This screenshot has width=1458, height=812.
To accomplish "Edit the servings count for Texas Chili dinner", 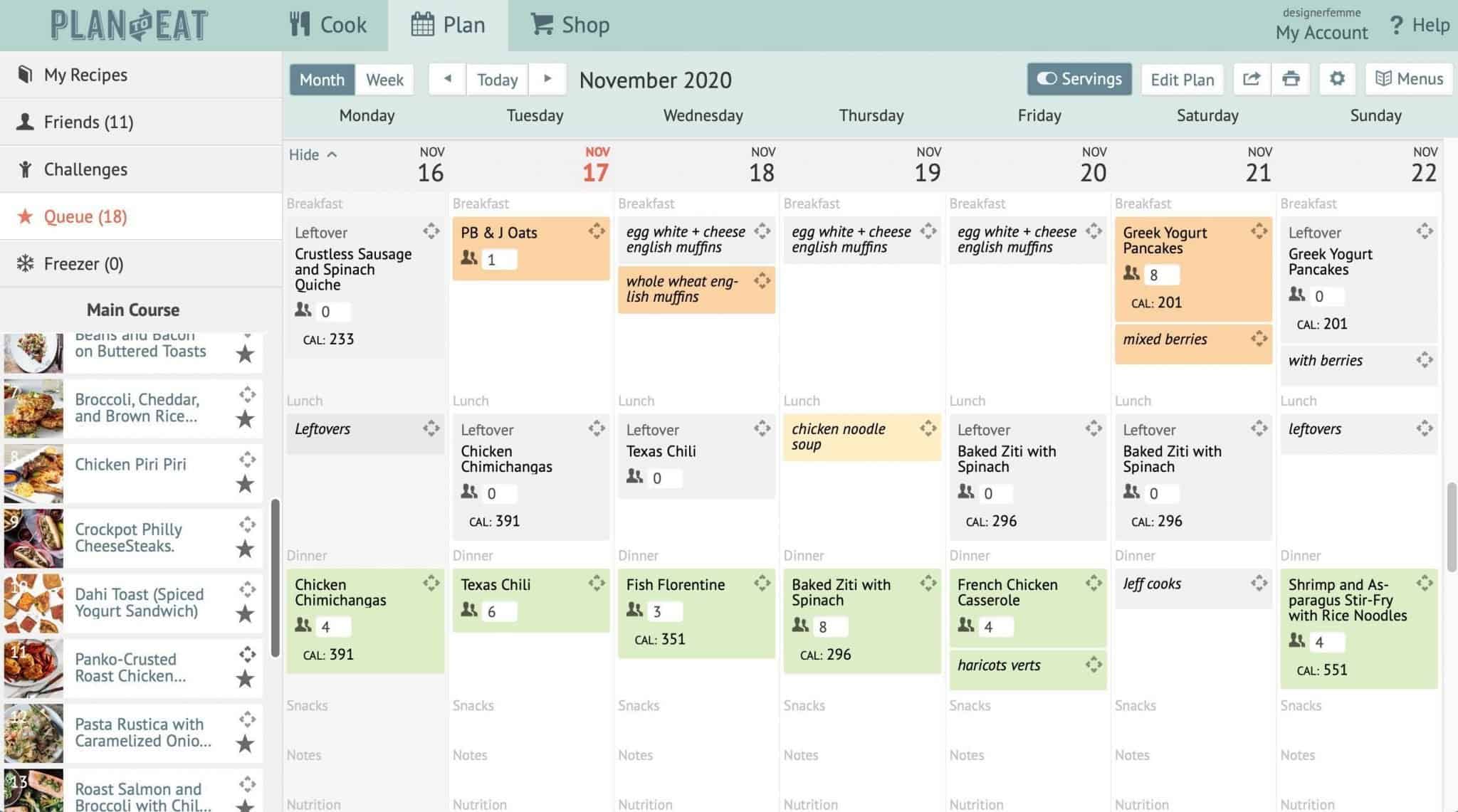I will tap(498, 611).
